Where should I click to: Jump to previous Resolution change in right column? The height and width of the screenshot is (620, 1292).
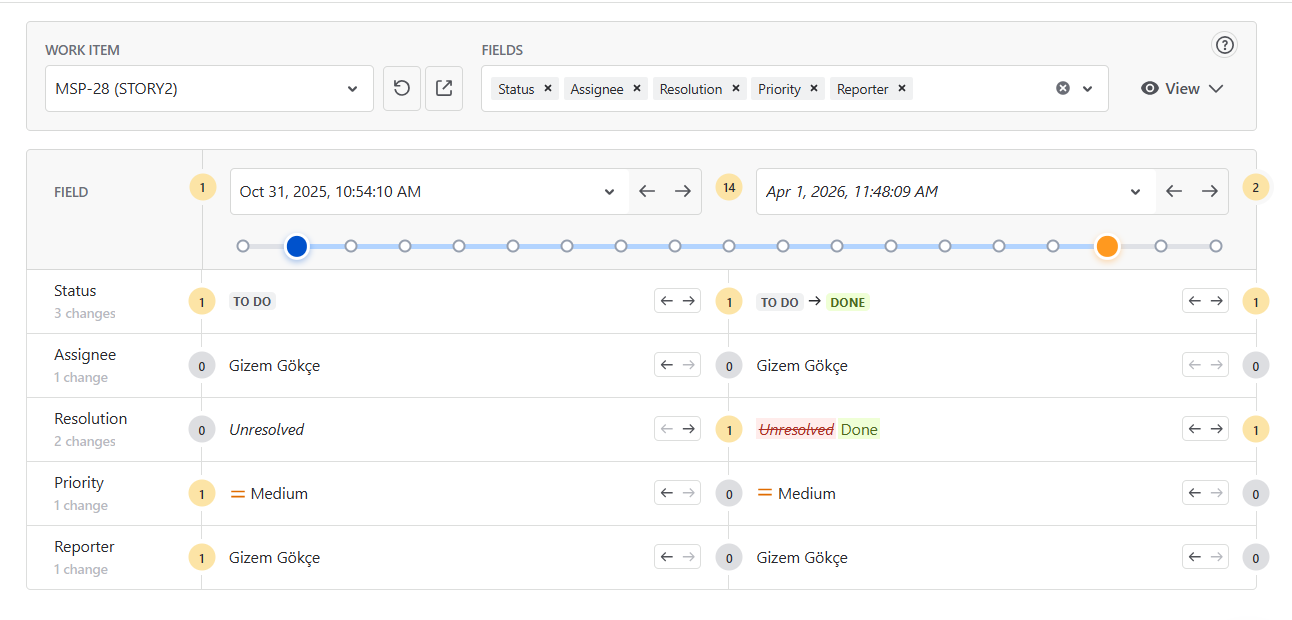[1194, 429]
